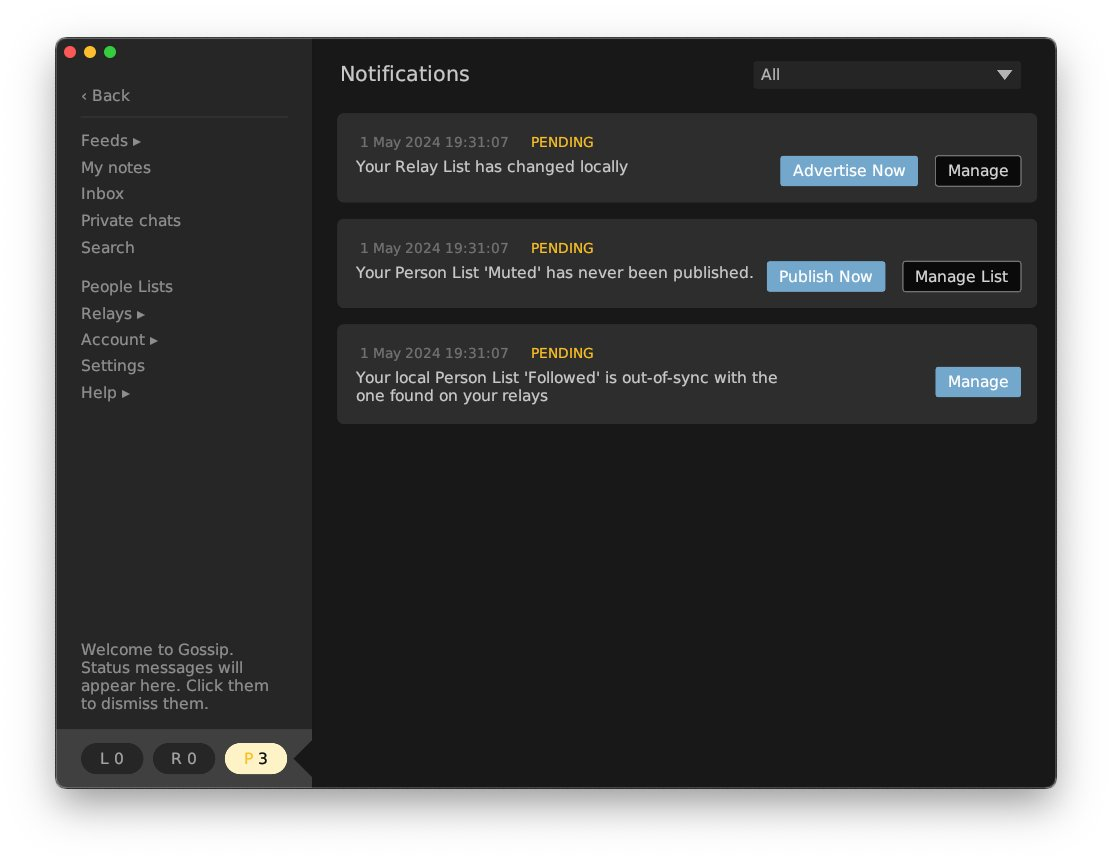Open Settings from sidebar
This screenshot has width=1112, height=862.
pyautogui.click(x=113, y=366)
